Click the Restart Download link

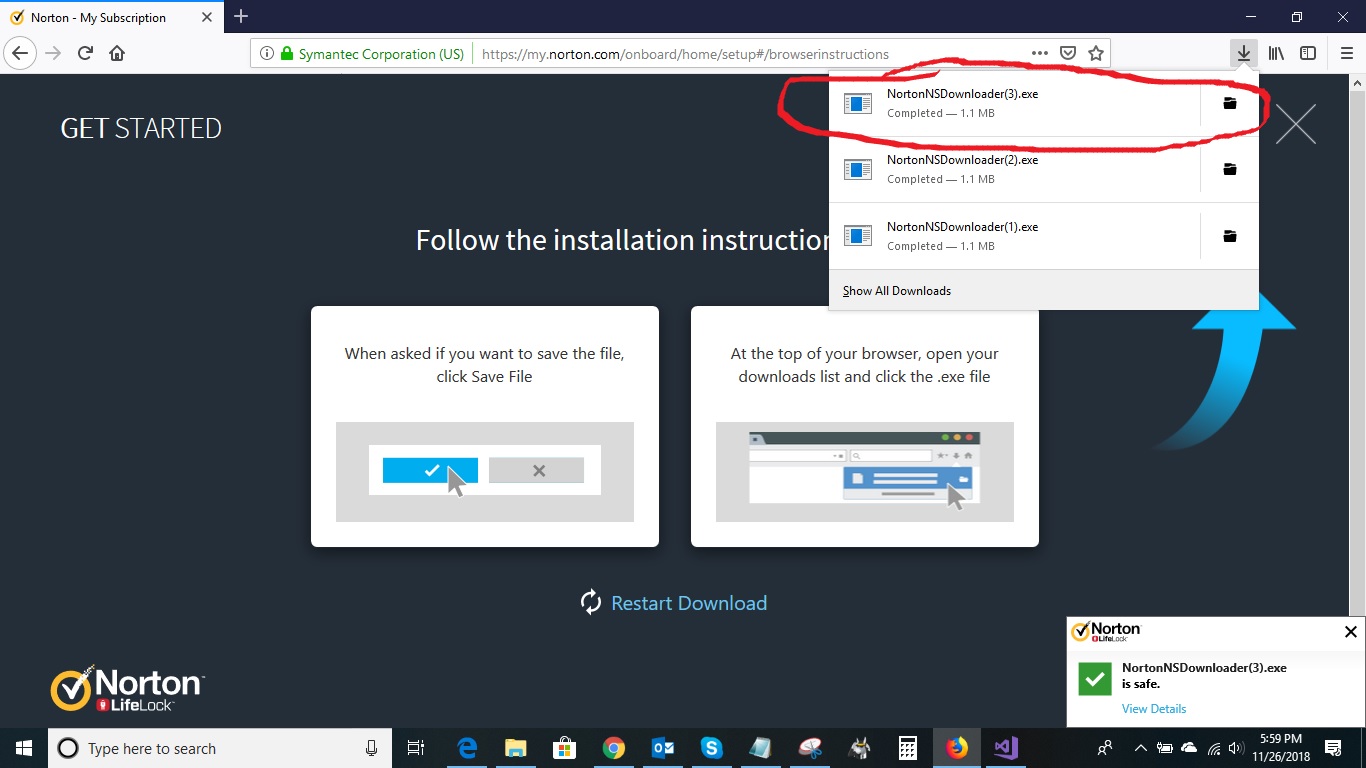coord(674,603)
